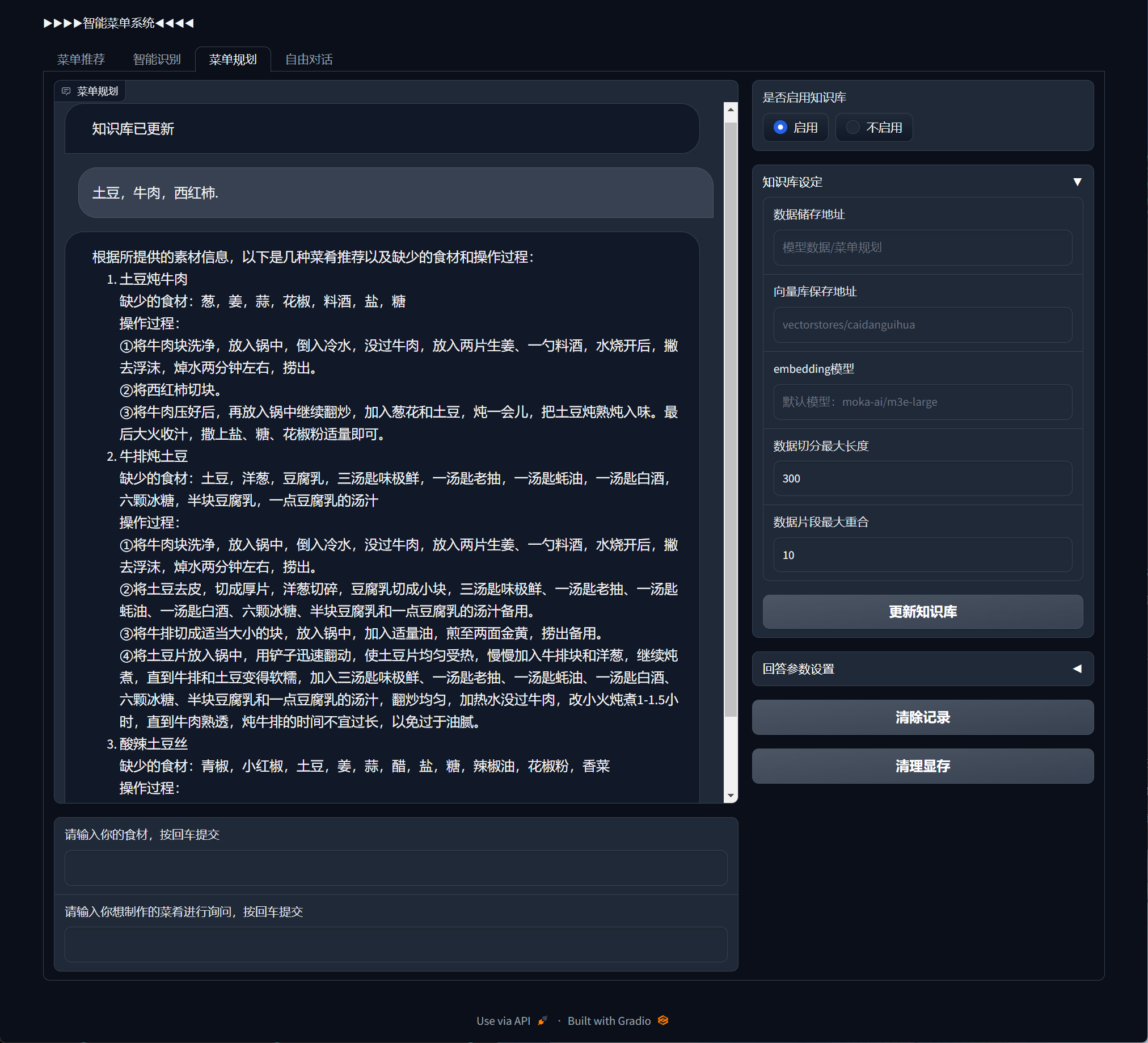Switch to the 菜单推荐 tab
The image size is (1148, 1043).
(x=81, y=59)
